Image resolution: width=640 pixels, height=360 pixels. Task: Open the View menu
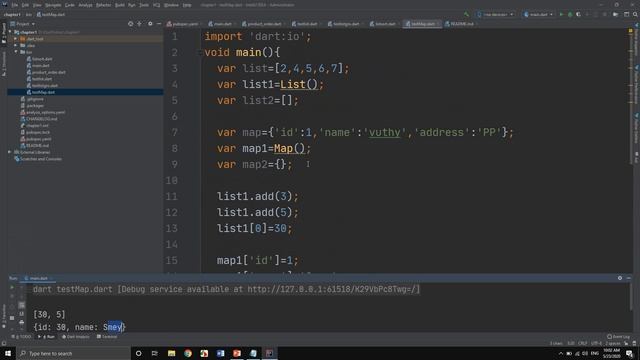pyautogui.click(x=37, y=5)
